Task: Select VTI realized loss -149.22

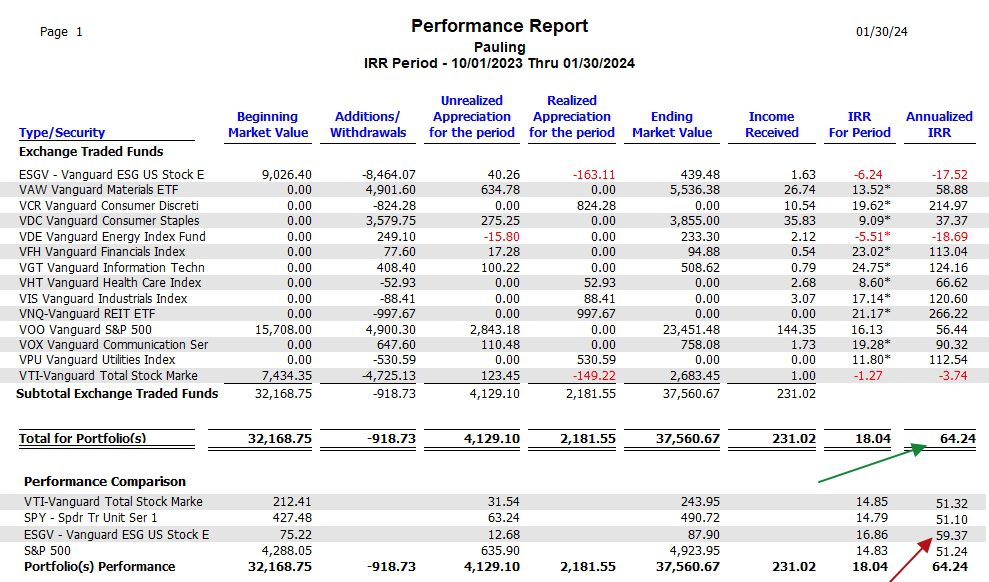Action: [x=594, y=376]
